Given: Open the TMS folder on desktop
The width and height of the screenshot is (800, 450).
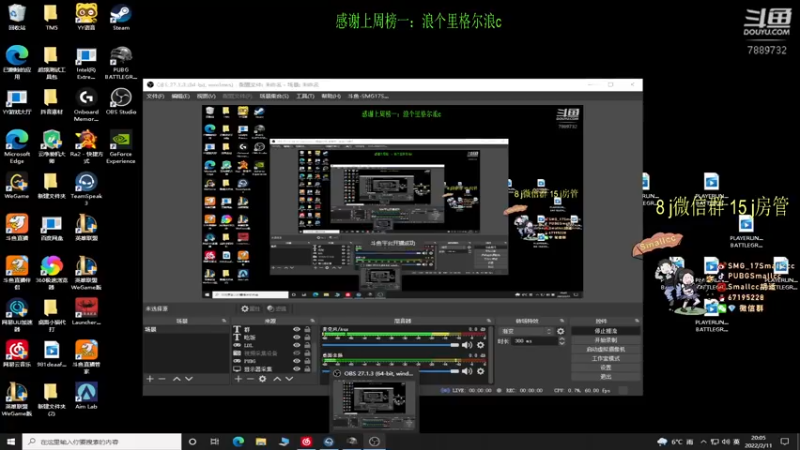Looking at the screenshot, I should point(51,17).
